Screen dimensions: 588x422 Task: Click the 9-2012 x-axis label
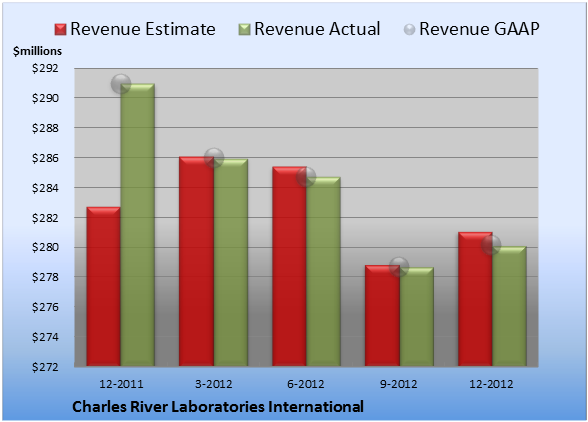(x=398, y=384)
